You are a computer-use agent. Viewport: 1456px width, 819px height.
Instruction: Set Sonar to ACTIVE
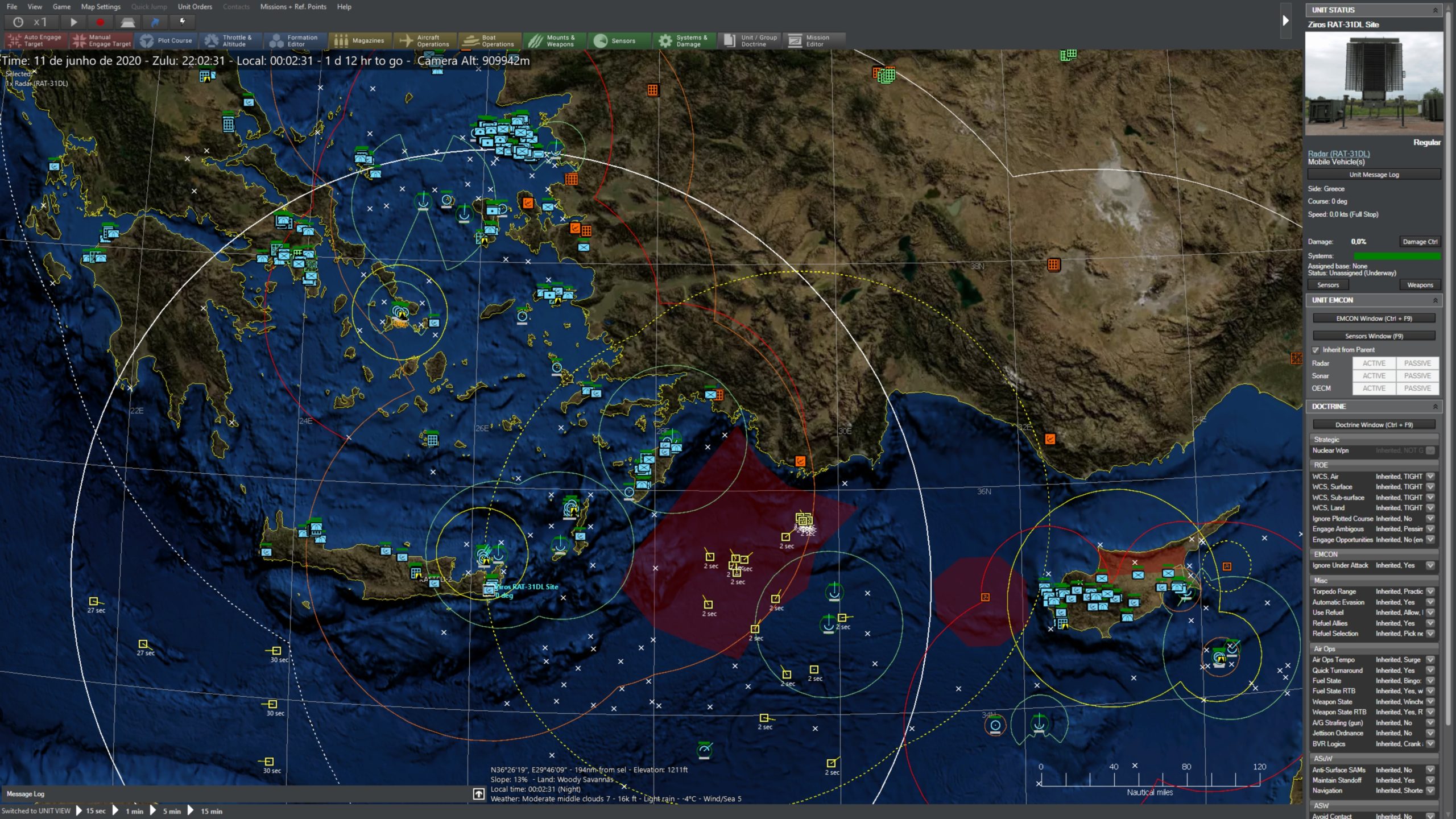point(1374,376)
